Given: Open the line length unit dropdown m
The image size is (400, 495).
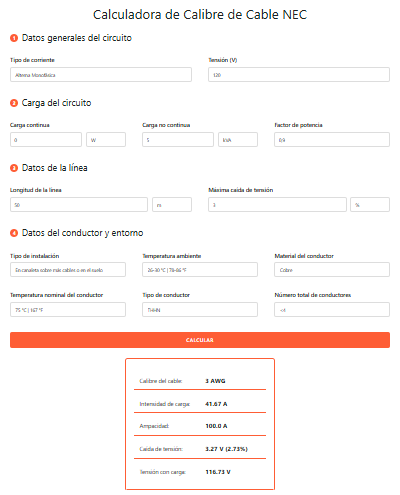Looking at the screenshot, I should [x=172, y=205].
